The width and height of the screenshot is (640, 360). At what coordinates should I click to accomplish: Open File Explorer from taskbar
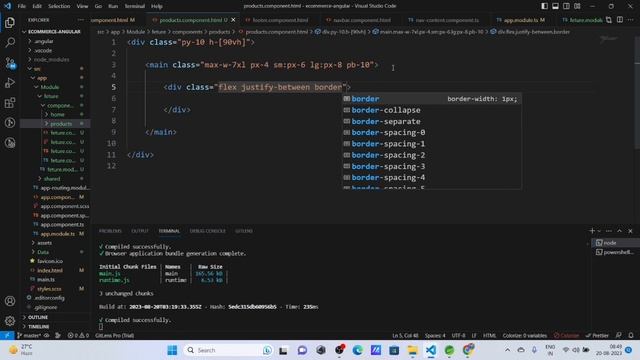coord(413,350)
